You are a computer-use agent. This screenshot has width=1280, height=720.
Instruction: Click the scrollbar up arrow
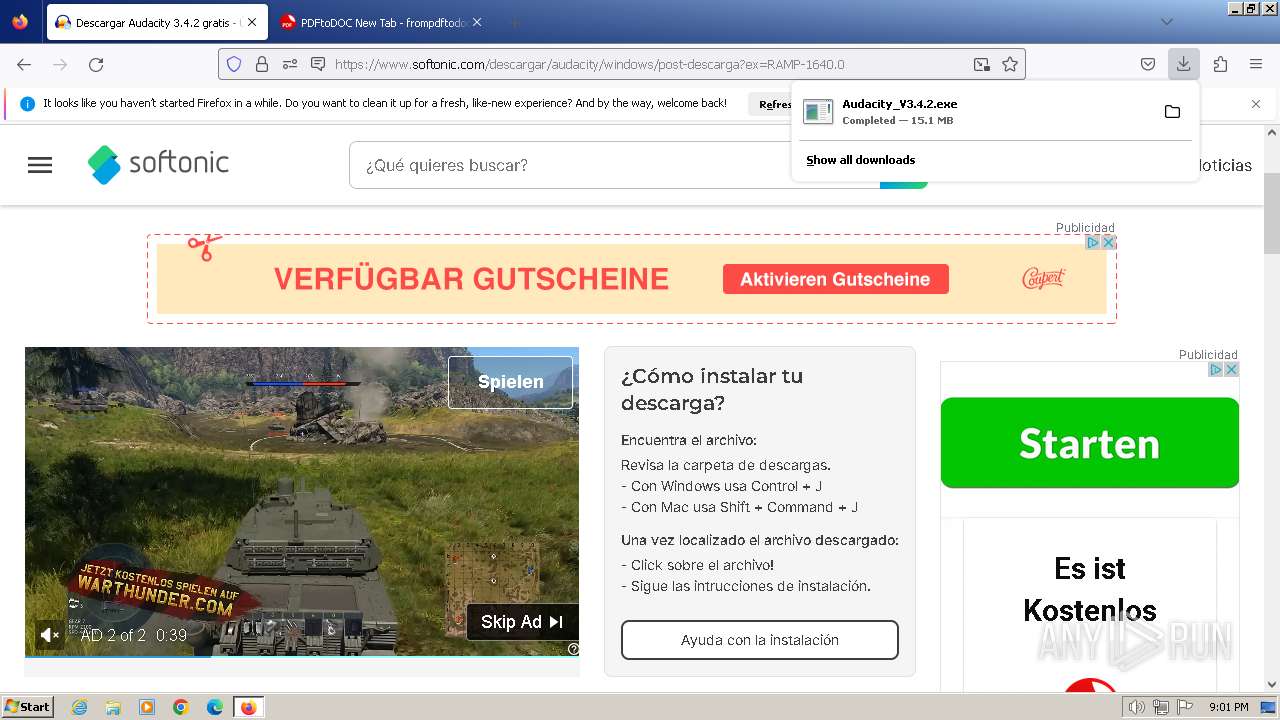tap(1271, 131)
